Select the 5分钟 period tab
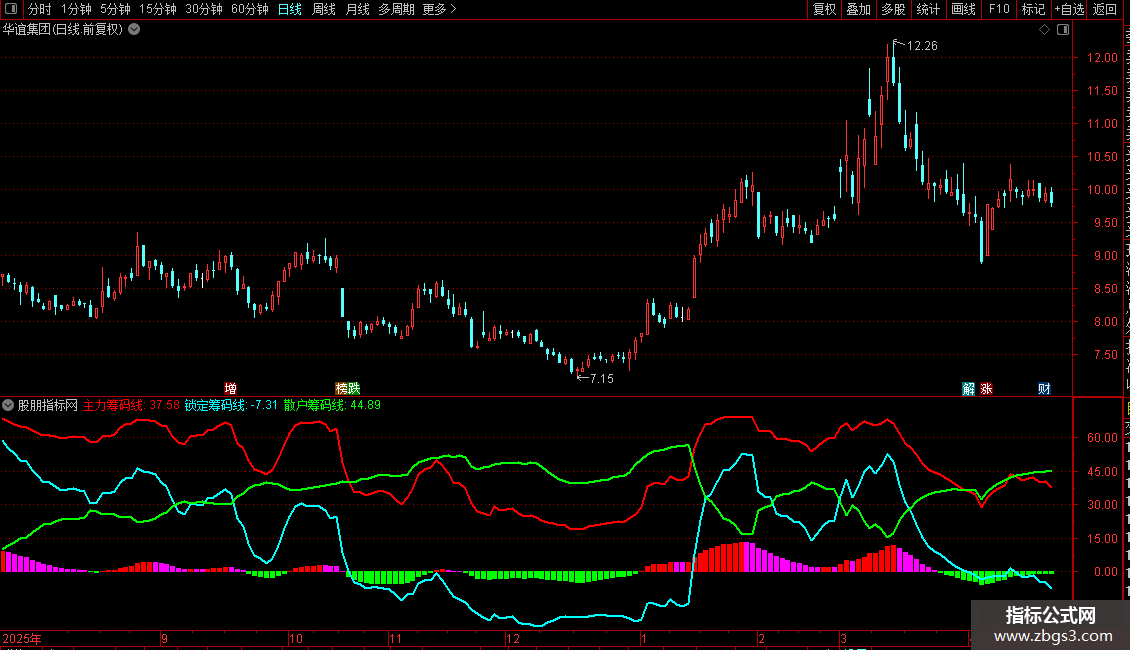This screenshot has height=650, width=1130. point(115,9)
